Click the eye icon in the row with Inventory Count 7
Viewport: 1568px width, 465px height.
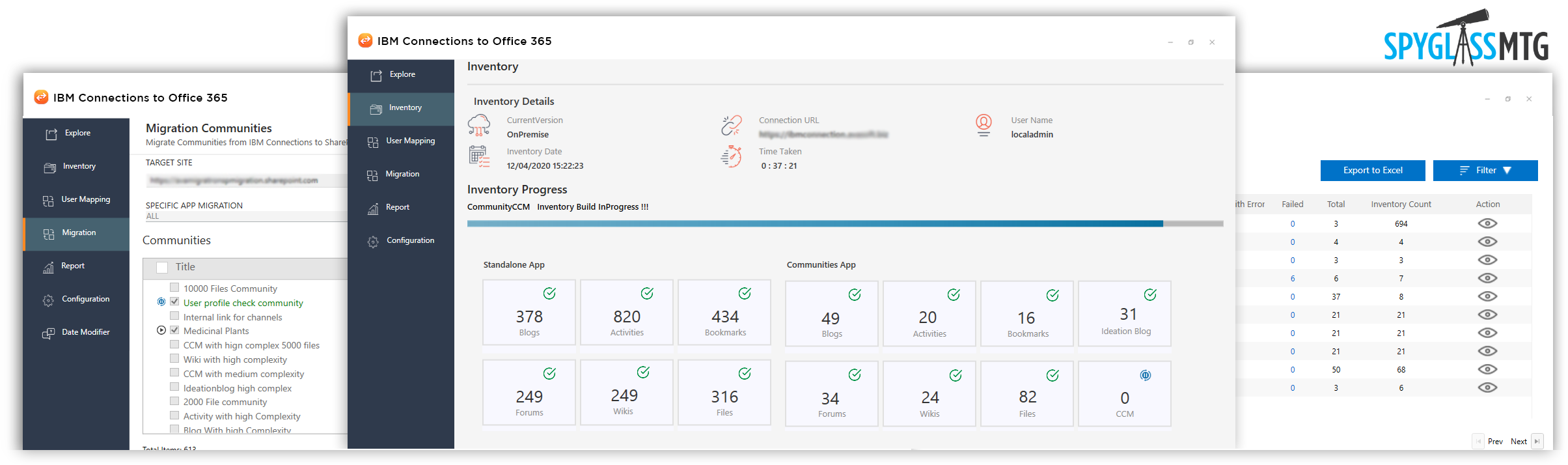point(1487,278)
